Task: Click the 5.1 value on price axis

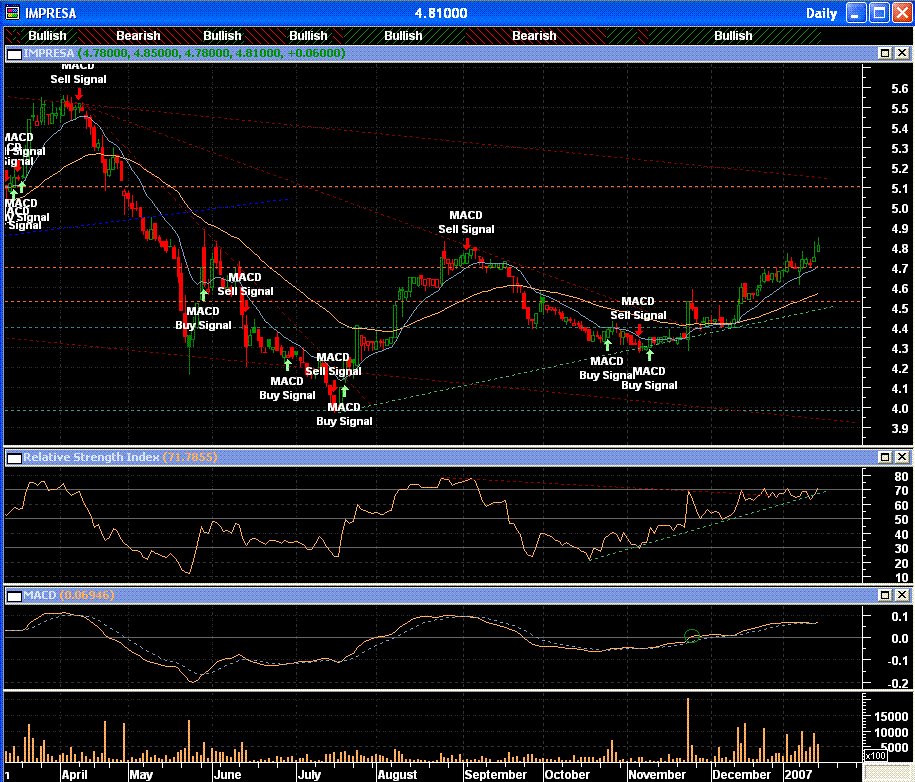Action: pyautogui.click(x=899, y=188)
